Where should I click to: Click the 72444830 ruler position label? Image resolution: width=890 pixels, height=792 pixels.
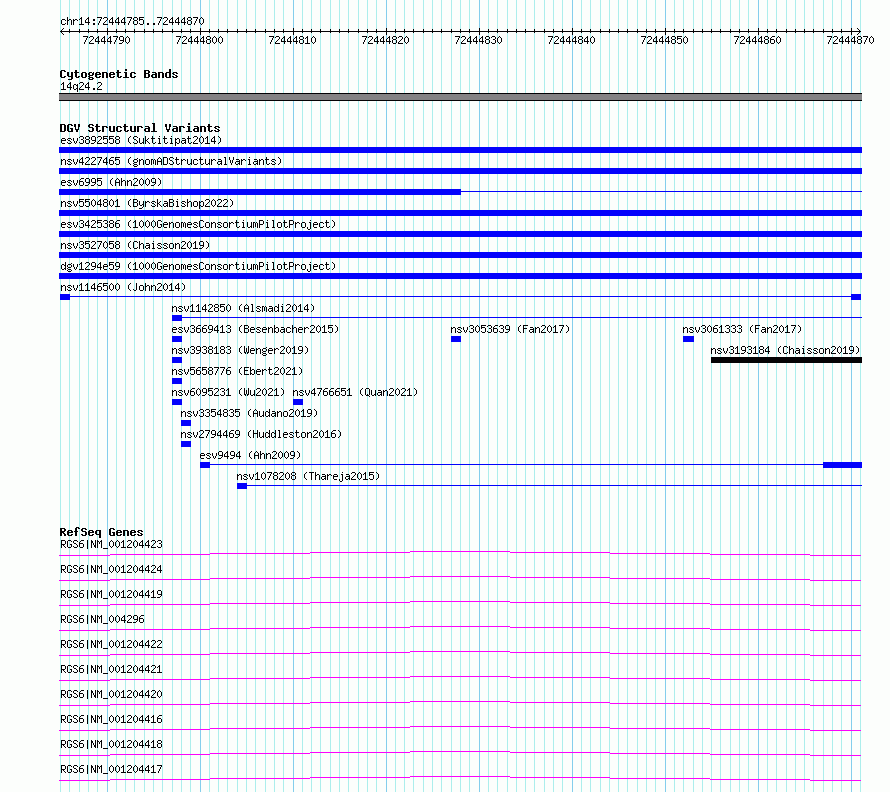coord(478,40)
